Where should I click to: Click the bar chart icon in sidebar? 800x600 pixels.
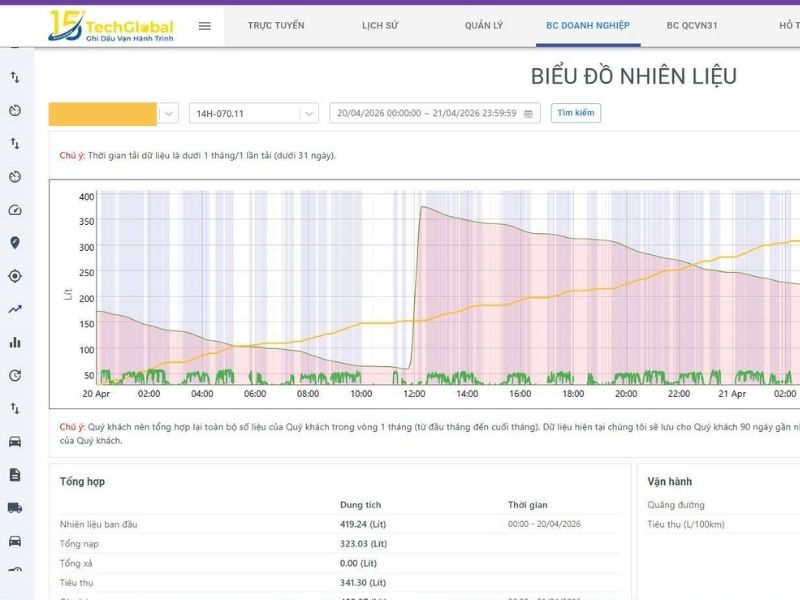(15, 342)
